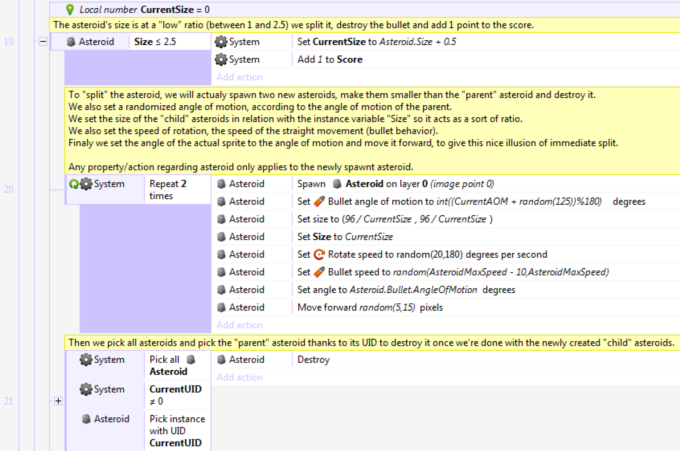Click event number 20 in the margin
Image resolution: width=680 pixels, height=451 pixels.
tap(8, 188)
